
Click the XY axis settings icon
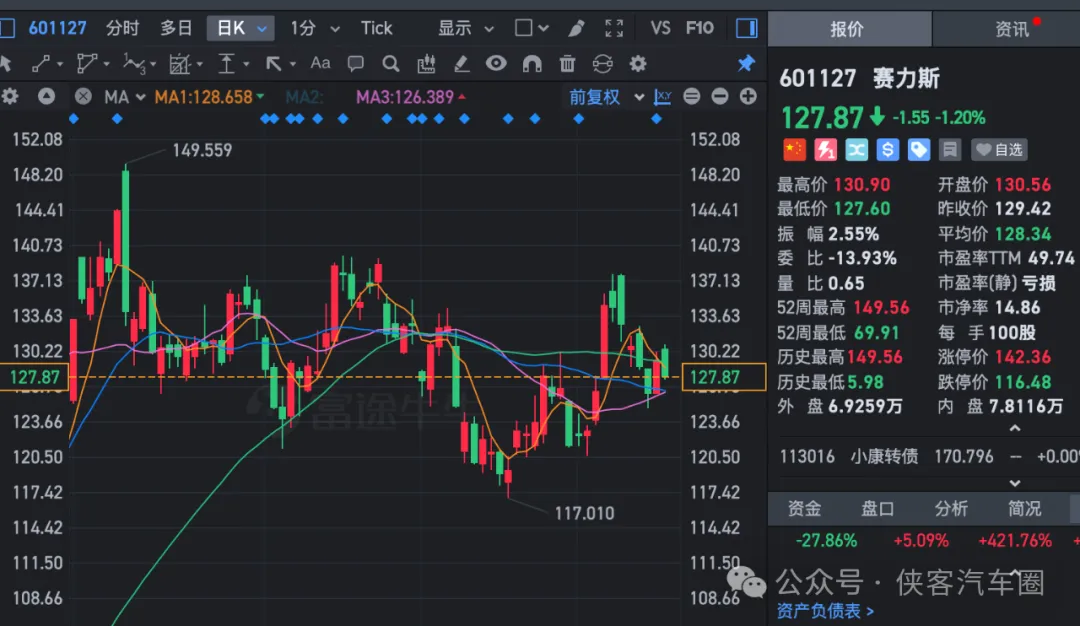pos(663,96)
